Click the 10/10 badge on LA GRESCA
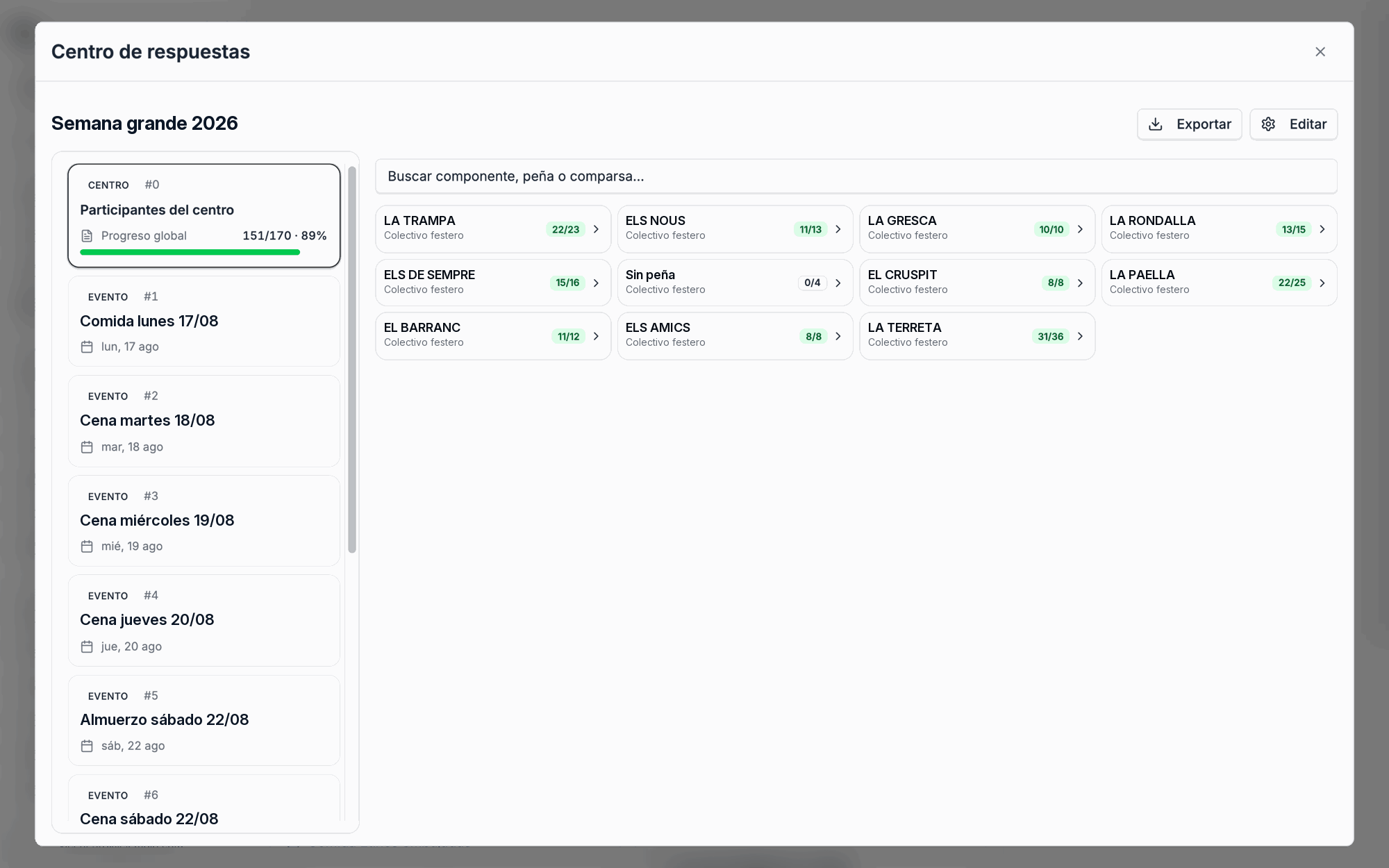The height and width of the screenshot is (868, 1389). tap(1051, 229)
